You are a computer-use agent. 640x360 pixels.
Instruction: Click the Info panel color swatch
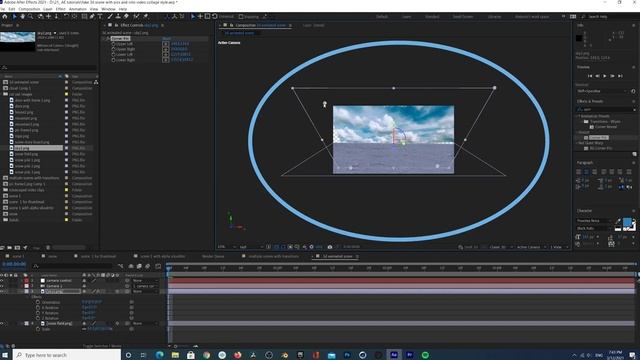tap(579, 38)
